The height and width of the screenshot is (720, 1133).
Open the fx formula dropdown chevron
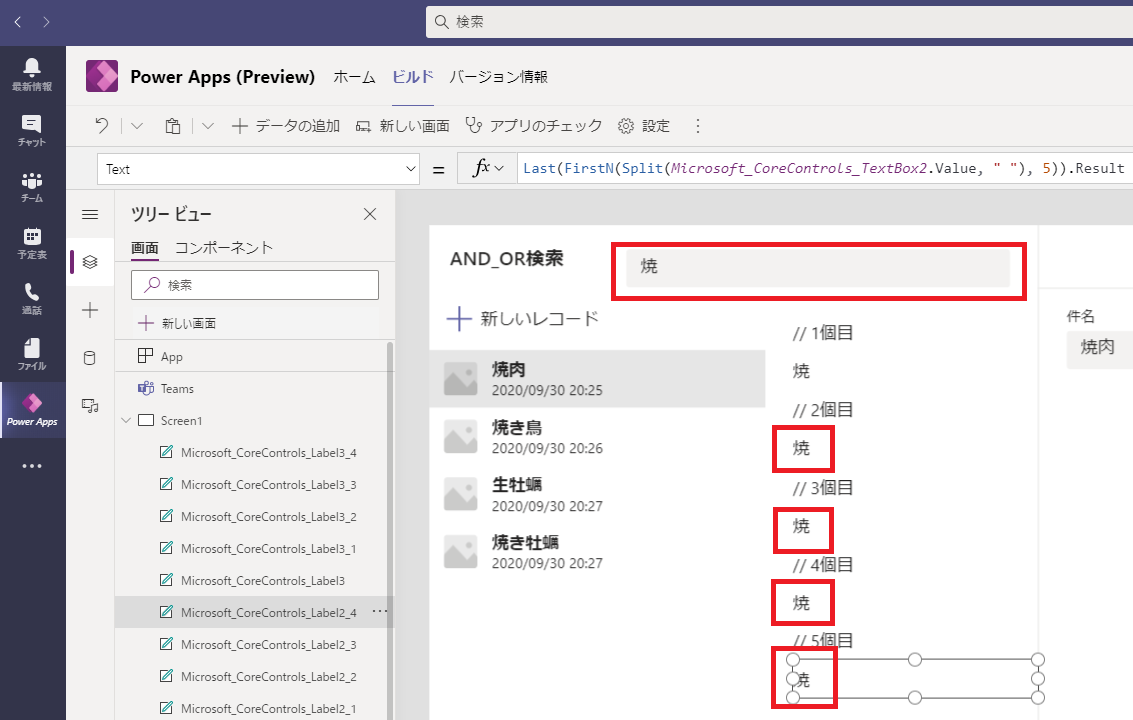click(x=500, y=167)
